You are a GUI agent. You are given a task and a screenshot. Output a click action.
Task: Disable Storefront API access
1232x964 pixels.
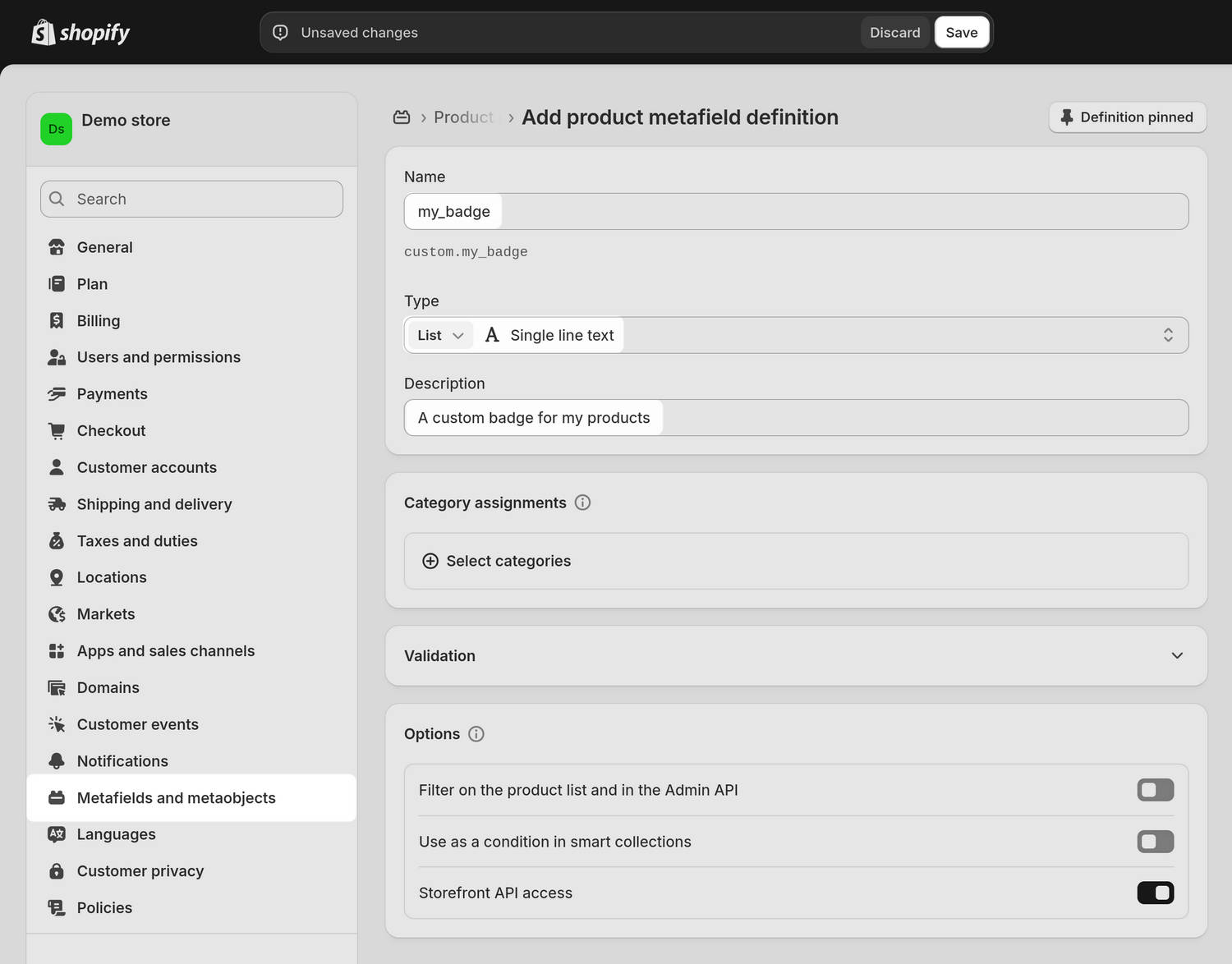tap(1155, 893)
